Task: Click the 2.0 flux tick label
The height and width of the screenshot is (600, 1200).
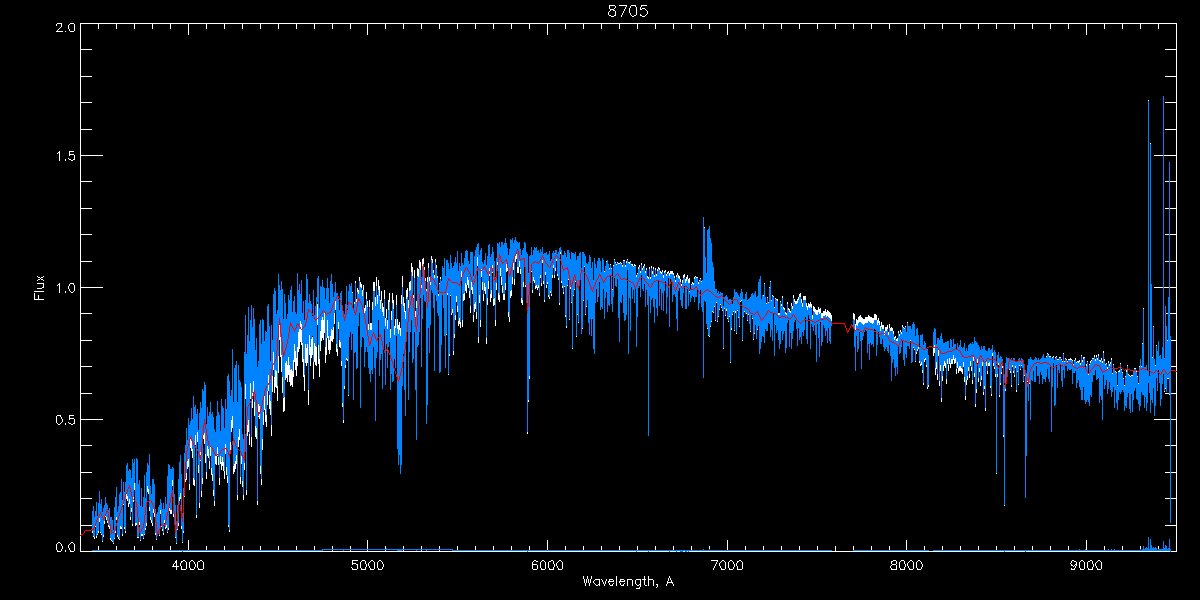Action: click(x=66, y=28)
